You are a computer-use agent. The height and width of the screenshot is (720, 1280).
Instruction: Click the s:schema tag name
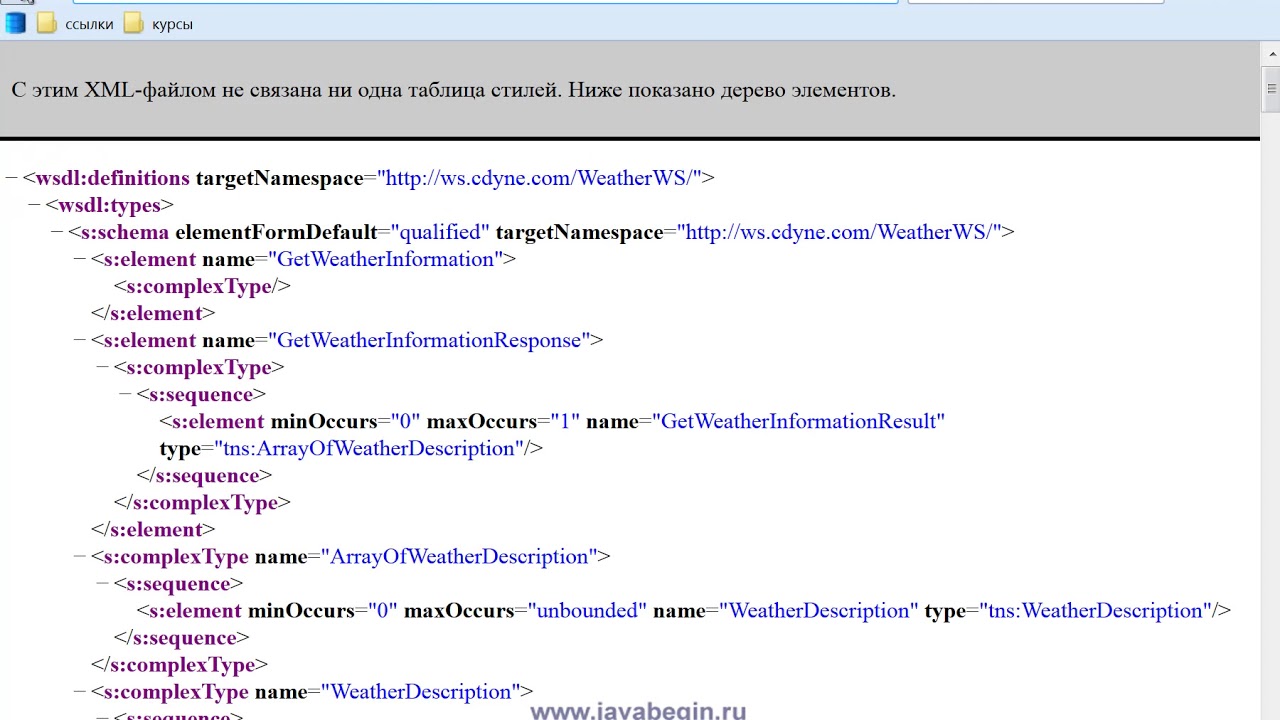click(x=125, y=232)
